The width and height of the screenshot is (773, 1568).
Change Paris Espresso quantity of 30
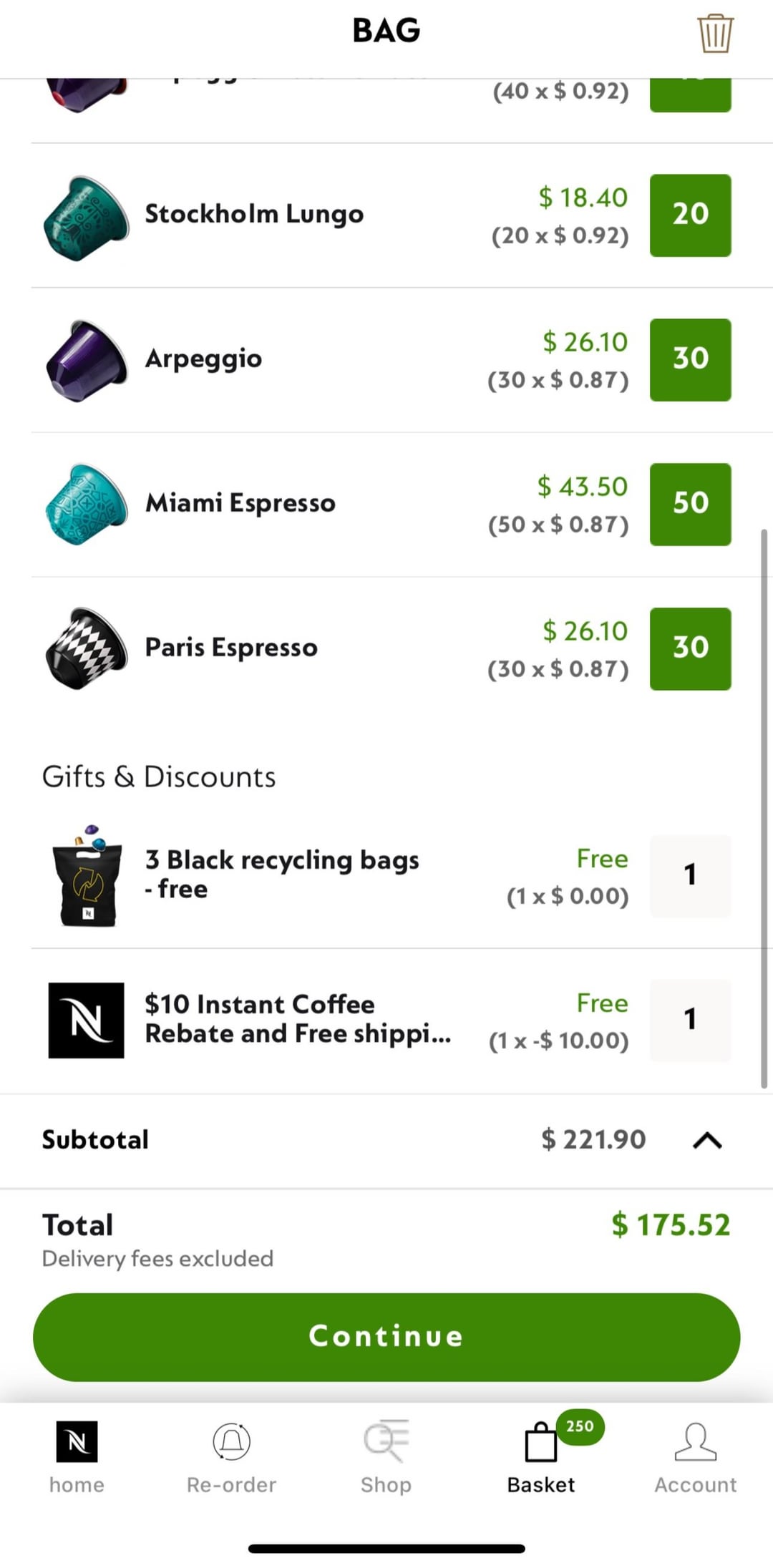pos(690,649)
